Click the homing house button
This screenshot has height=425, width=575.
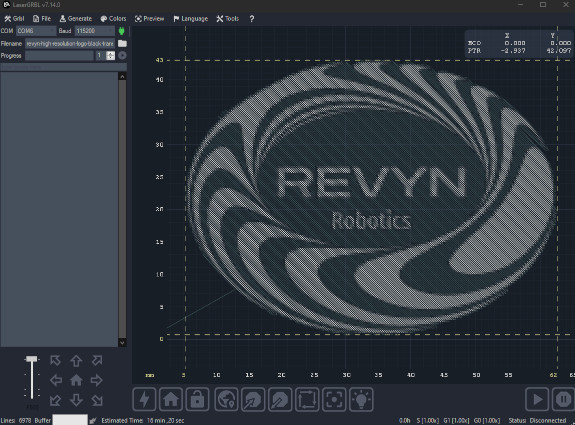tap(171, 399)
